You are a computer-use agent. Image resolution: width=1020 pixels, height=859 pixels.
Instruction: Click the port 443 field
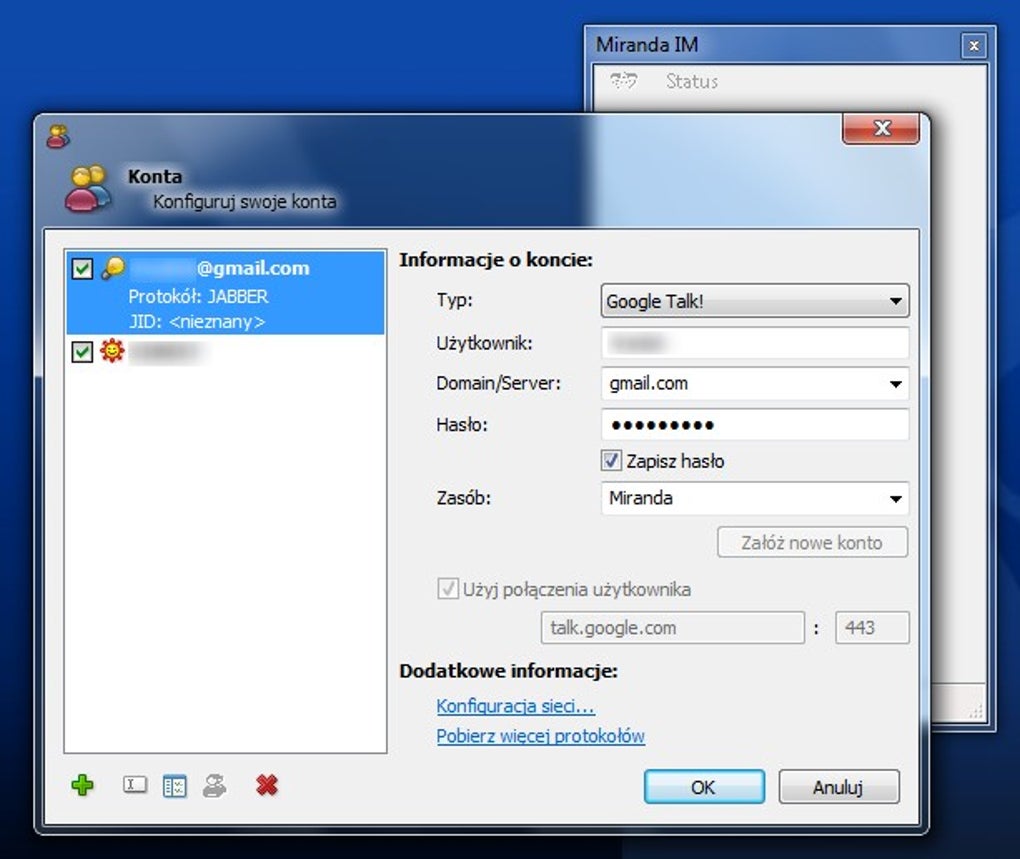coord(872,628)
